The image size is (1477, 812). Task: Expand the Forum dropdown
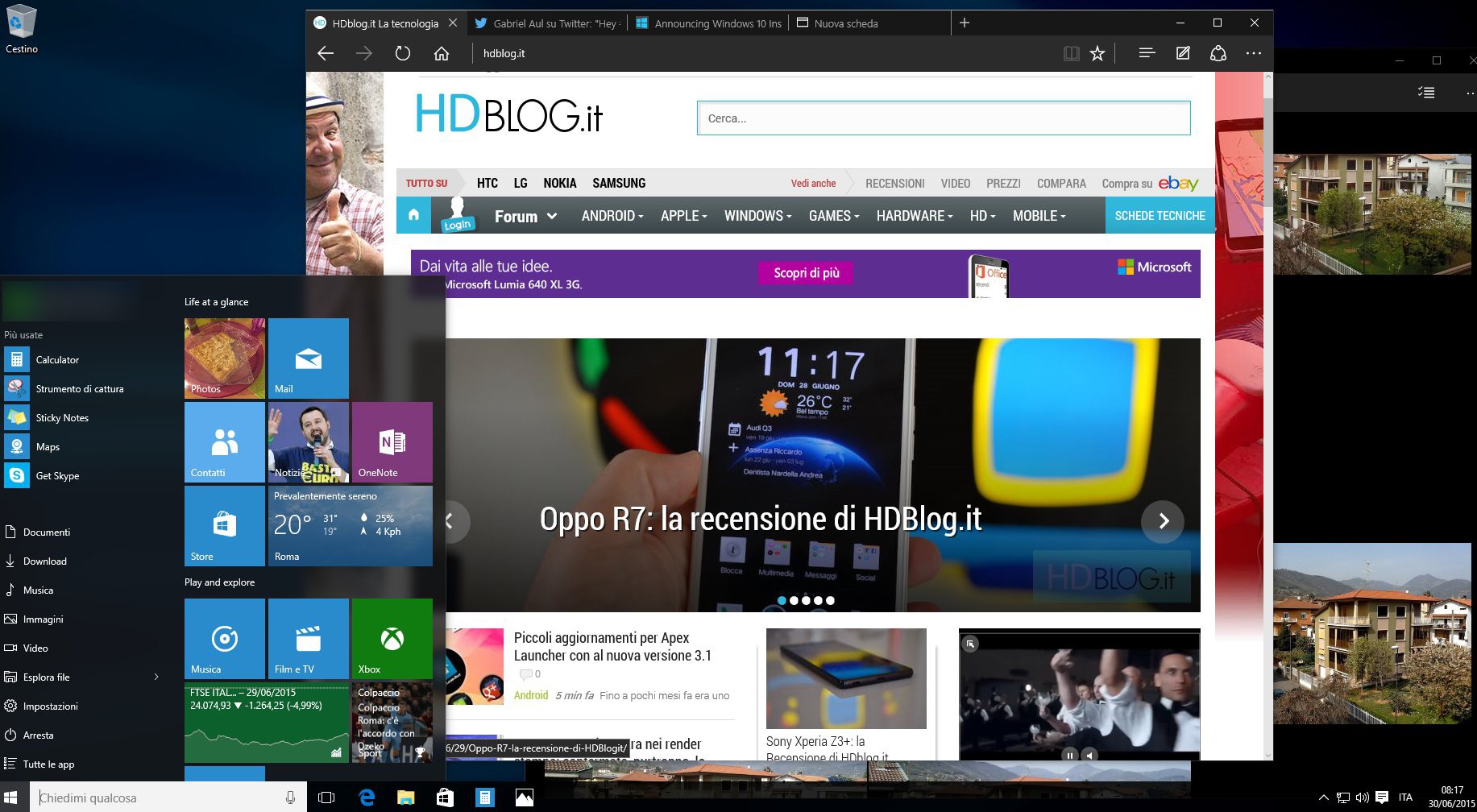point(525,216)
